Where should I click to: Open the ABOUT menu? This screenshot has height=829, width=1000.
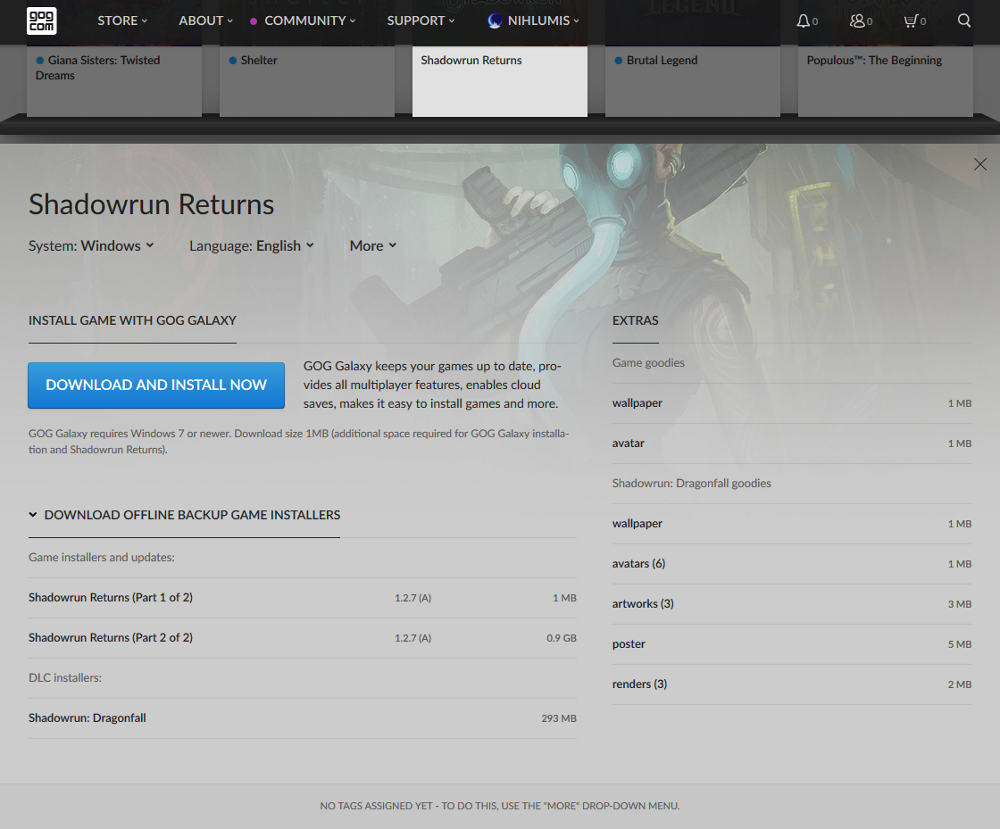[205, 20]
